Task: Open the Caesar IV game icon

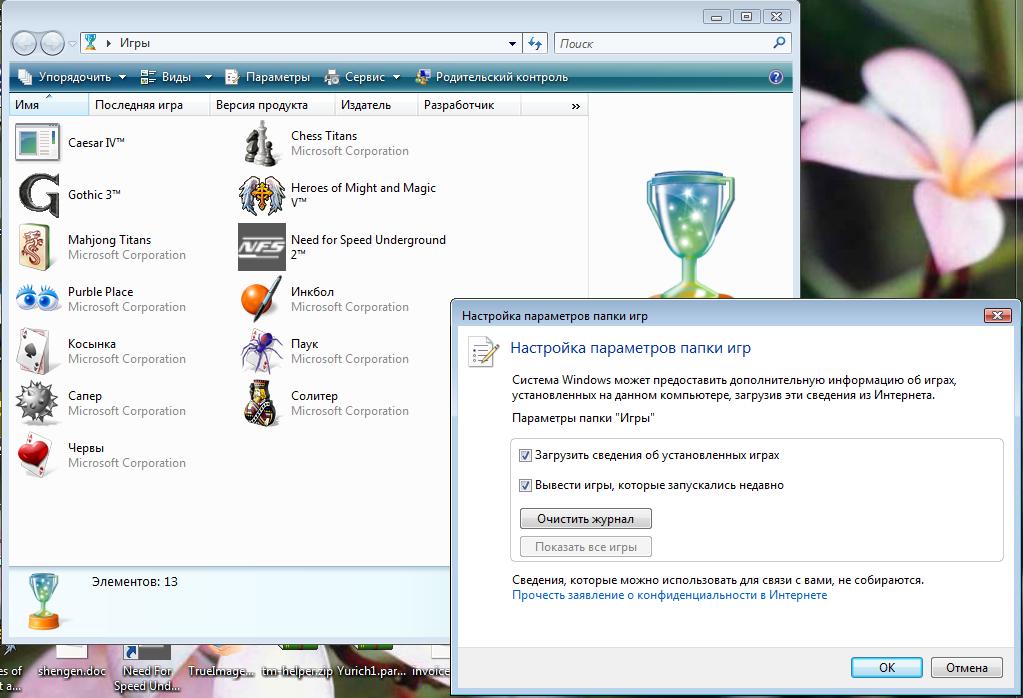Action: [x=37, y=142]
